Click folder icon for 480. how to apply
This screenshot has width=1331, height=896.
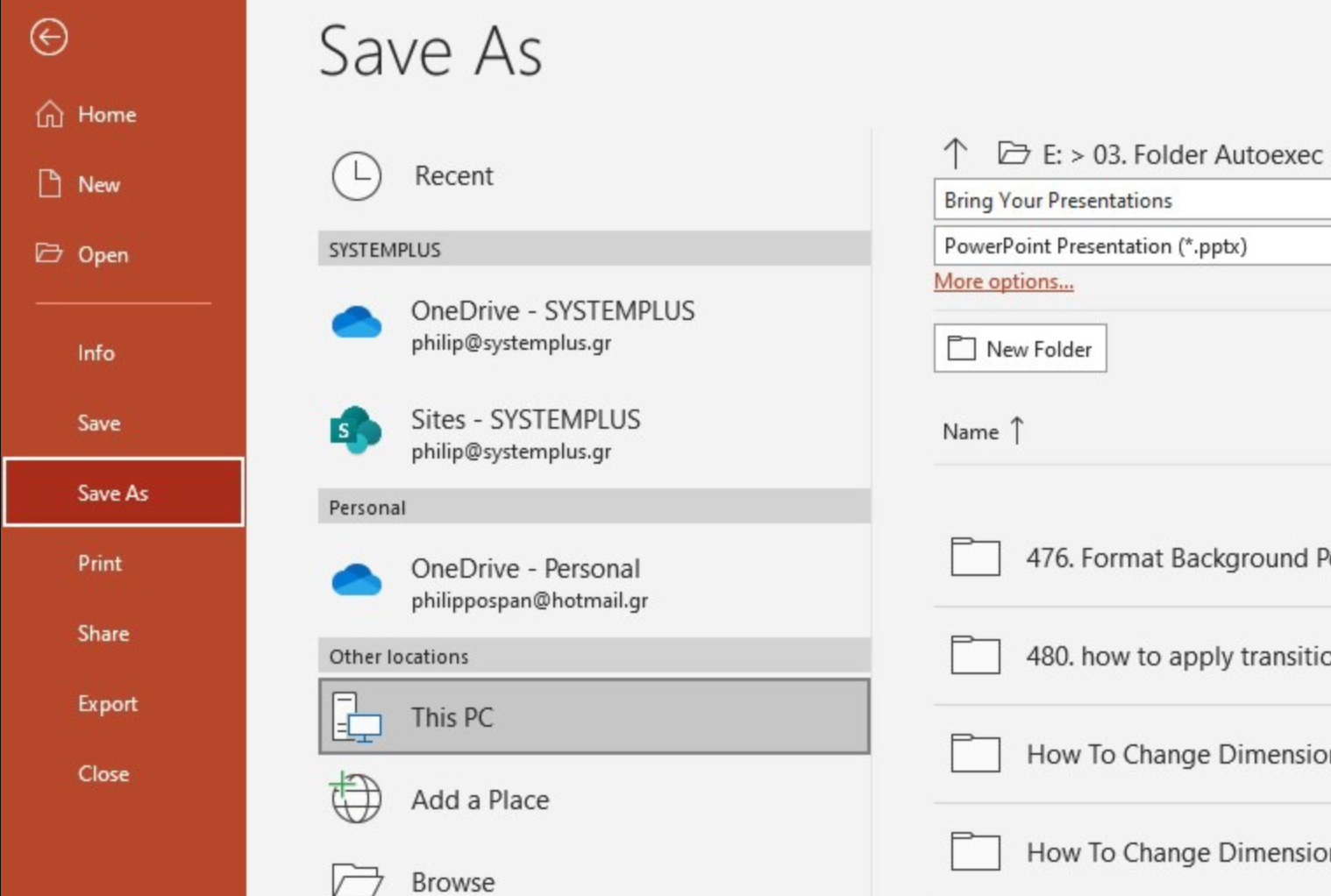976,655
